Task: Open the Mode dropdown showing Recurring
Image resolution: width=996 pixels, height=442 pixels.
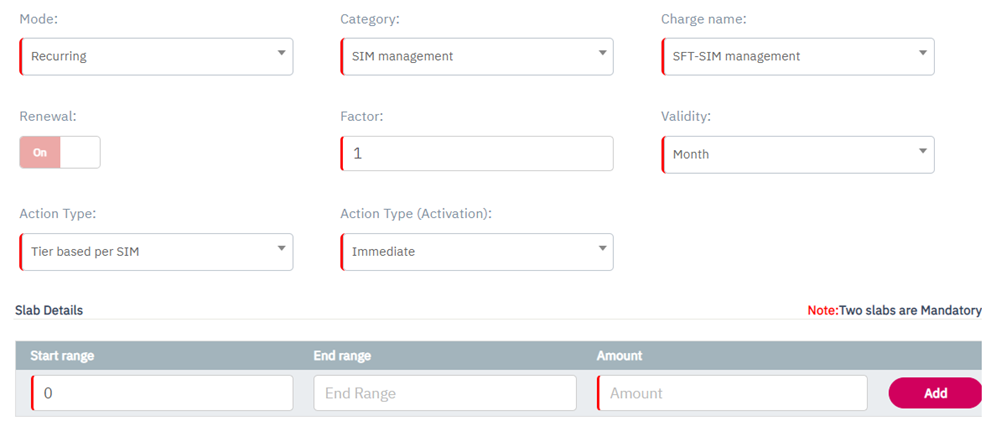Action: tap(156, 56)
